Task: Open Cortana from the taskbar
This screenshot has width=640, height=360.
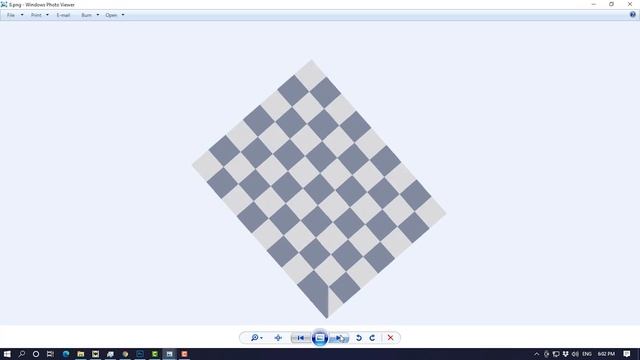Action: click(36, 354)
